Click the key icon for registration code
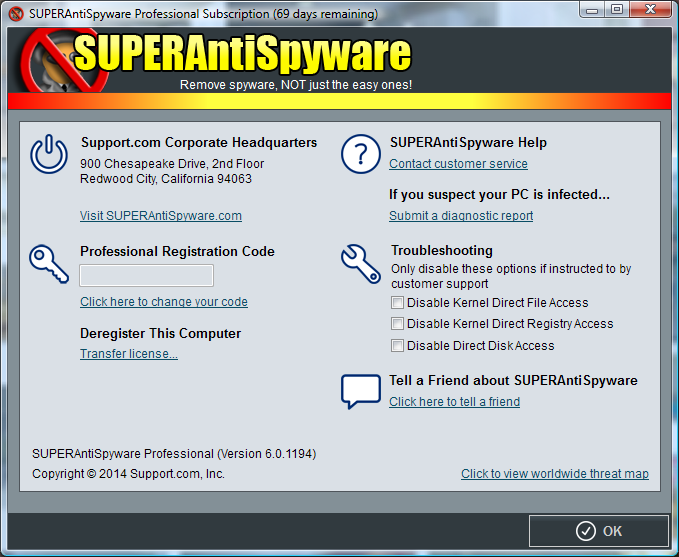Image resolution: width=679 pixels, height=557 pixels. (49, 264)
